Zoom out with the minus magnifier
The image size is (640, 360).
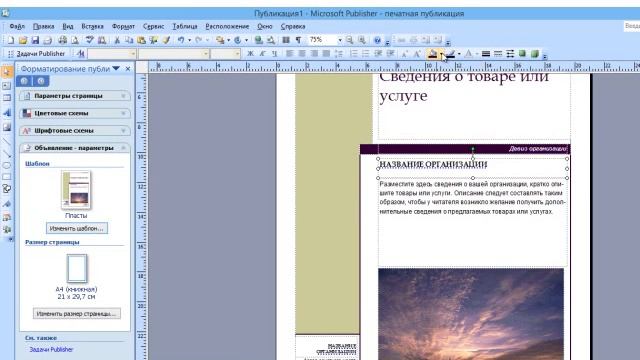click(x=349, y=40)
